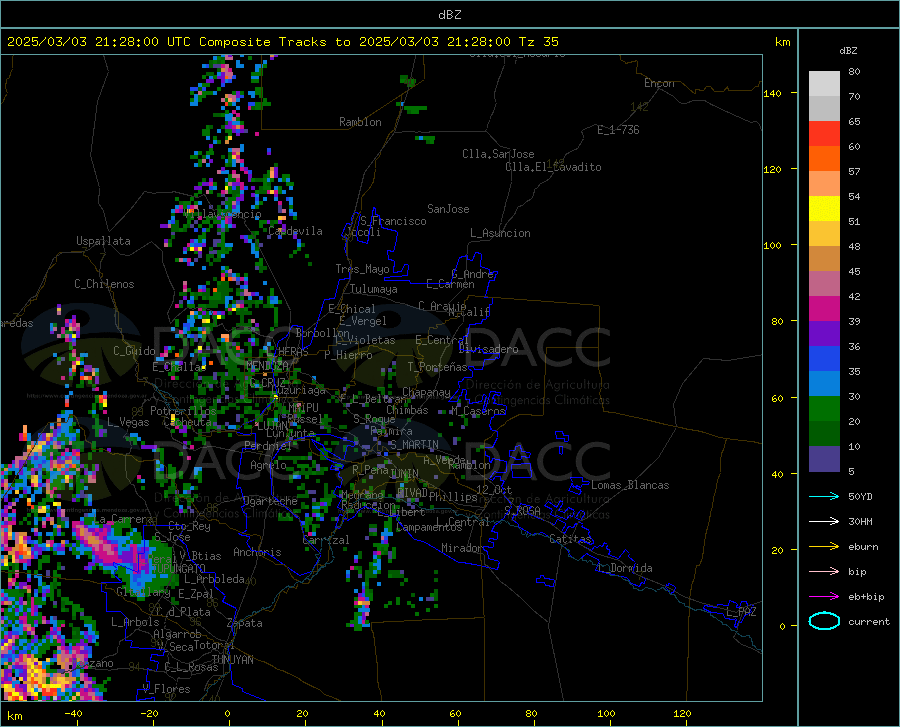Click the white 30HM arrow icon
The width and height of the screenshot is (900, 727).
(824, 522)
